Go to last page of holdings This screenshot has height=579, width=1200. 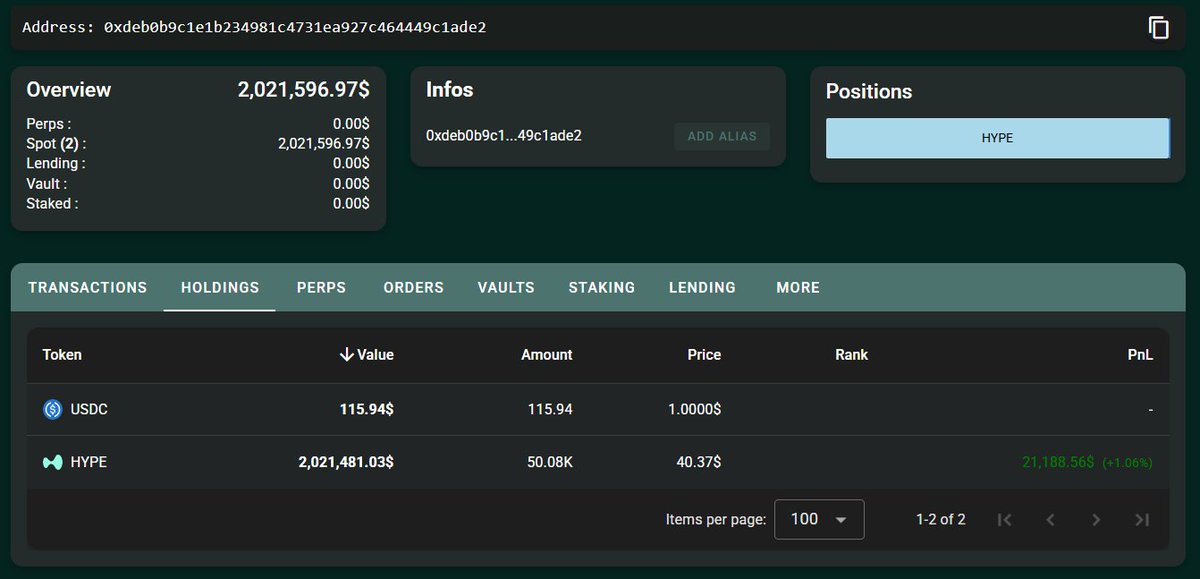(x=1142, y=519)
